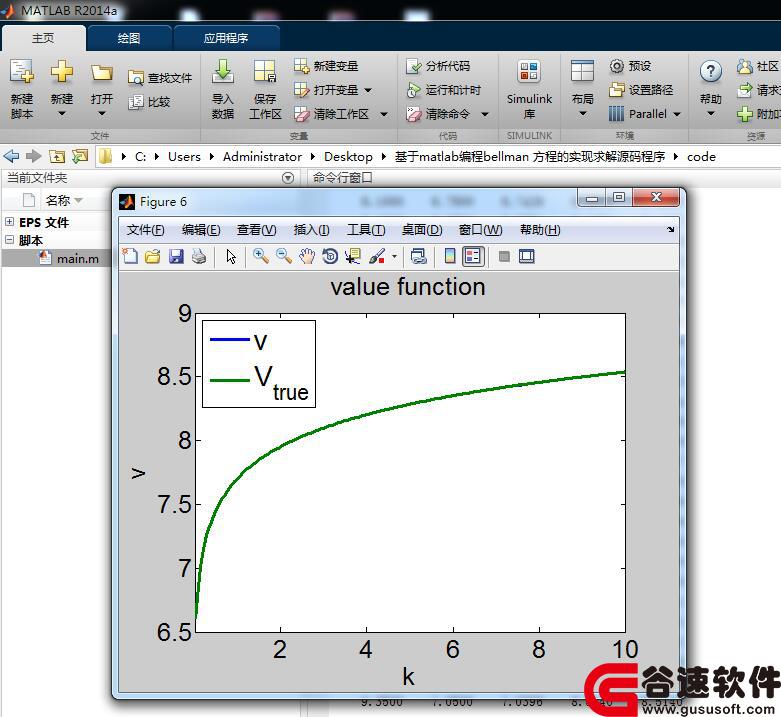The height and width of the screenshot is (717, 781).
Task: Open Desktop (桌面) menu in Figure 6
Action: (422, 230)
